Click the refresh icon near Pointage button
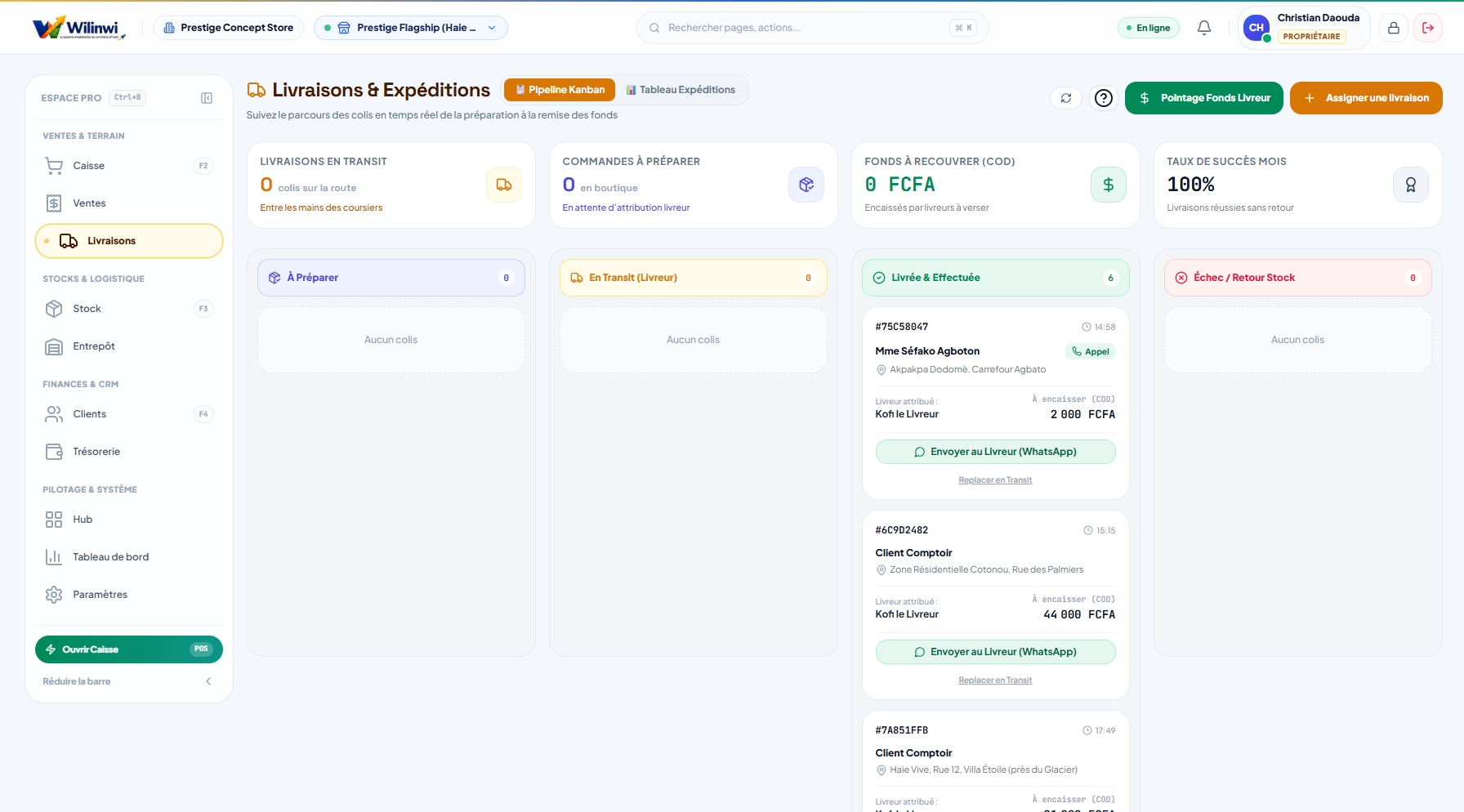The image size is (1464, 812). [1066, 98]
